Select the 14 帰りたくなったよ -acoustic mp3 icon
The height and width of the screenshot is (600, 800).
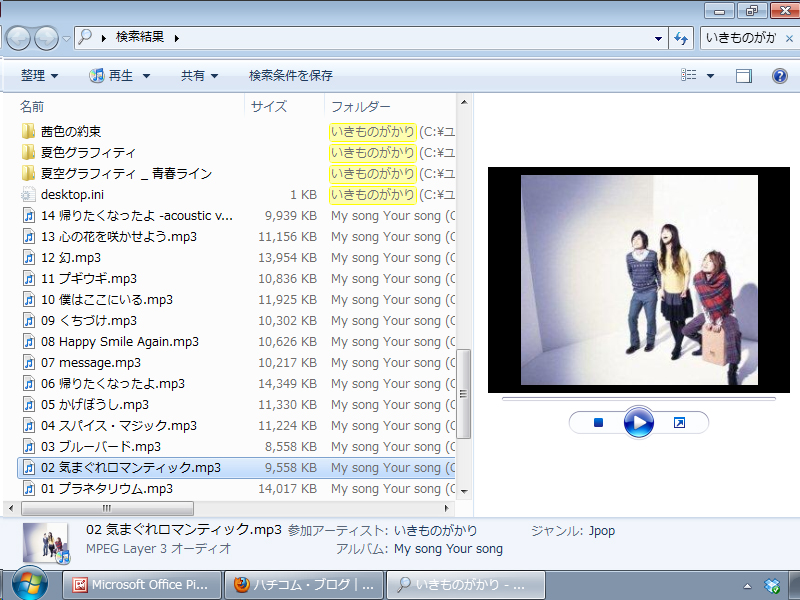tap(29, 215)
